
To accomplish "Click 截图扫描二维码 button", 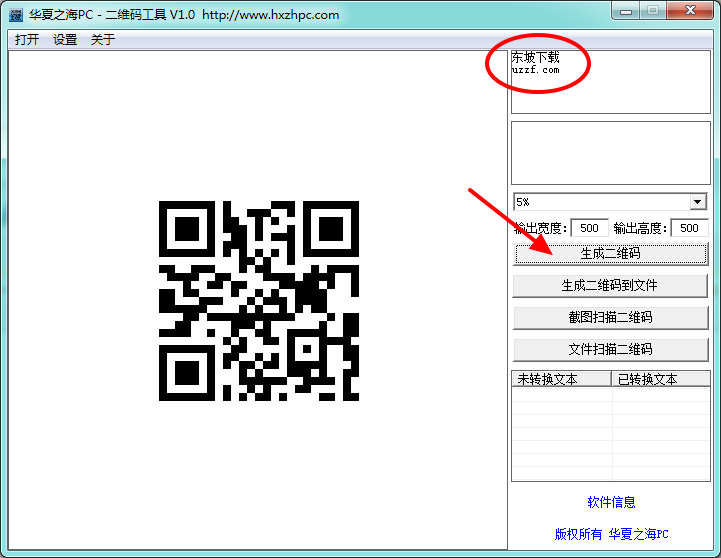I will pos(611,318).
